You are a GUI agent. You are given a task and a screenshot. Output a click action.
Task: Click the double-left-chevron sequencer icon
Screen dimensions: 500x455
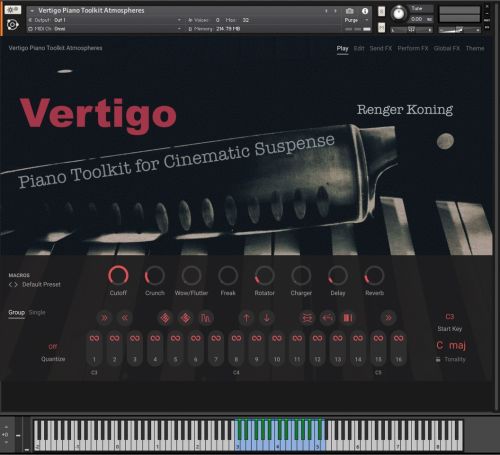(x=125, y=318)
